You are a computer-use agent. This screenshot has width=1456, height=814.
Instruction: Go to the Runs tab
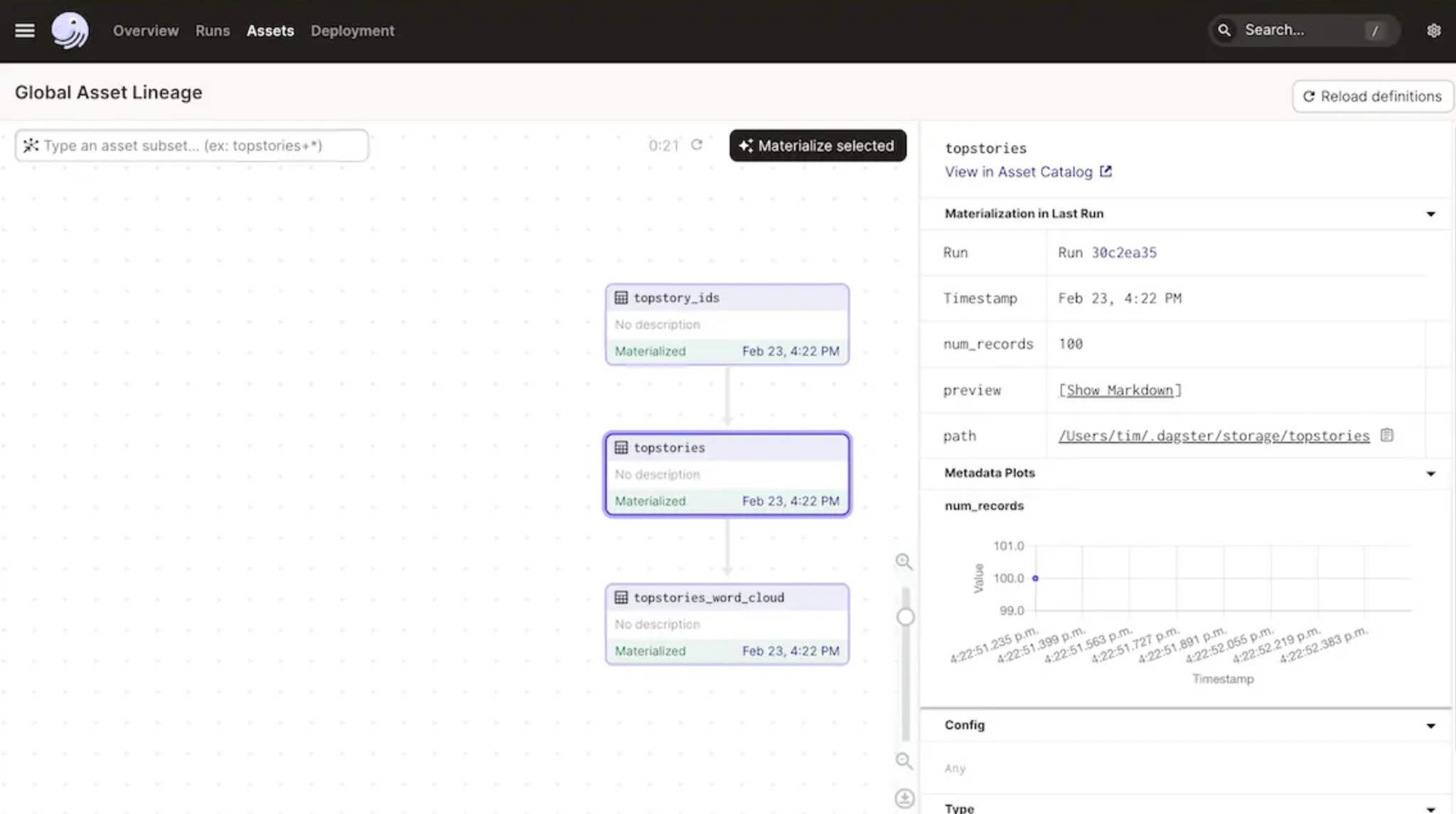click(x=213, y=31)
